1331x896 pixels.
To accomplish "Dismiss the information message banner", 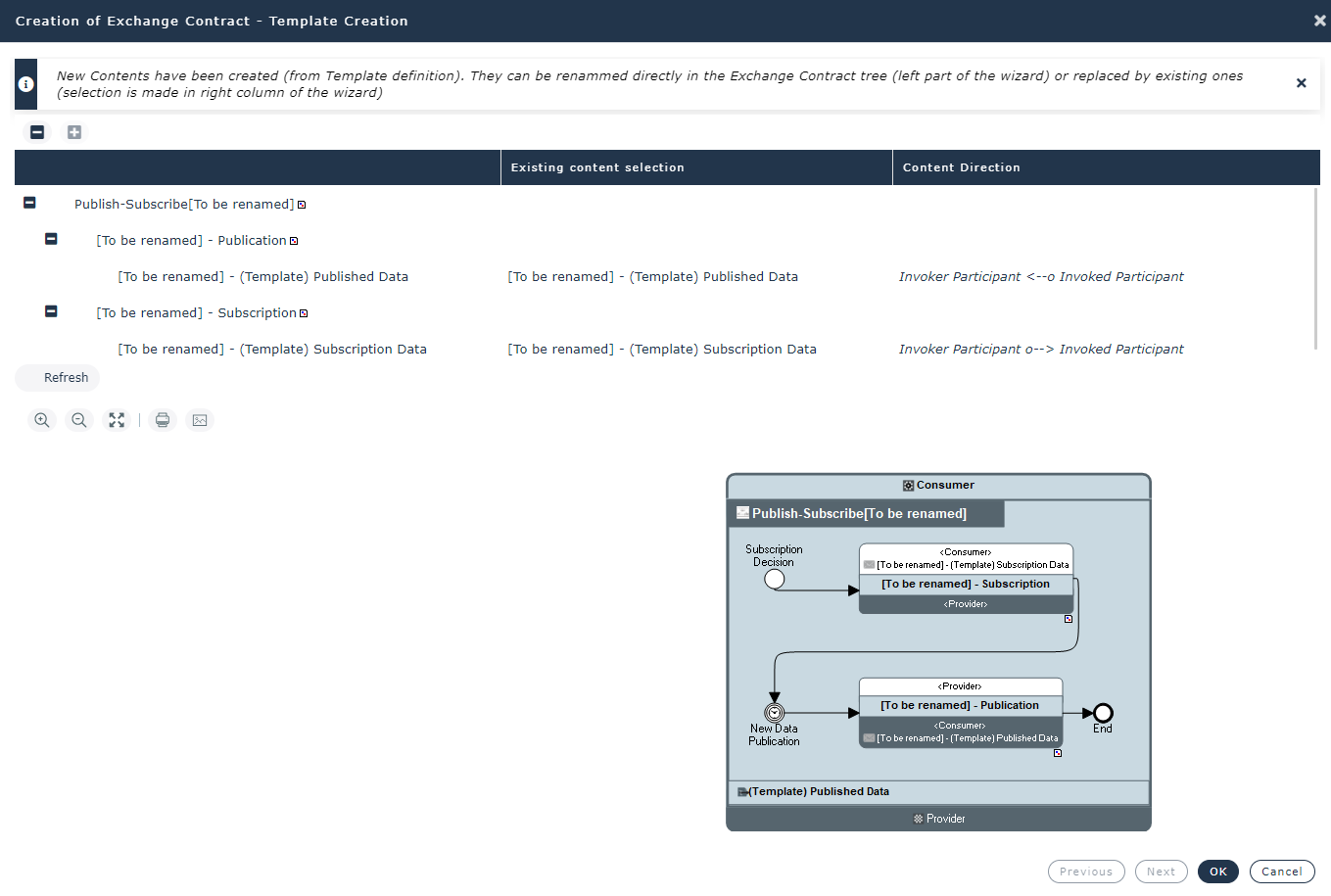I will [x=1301, y=83].
